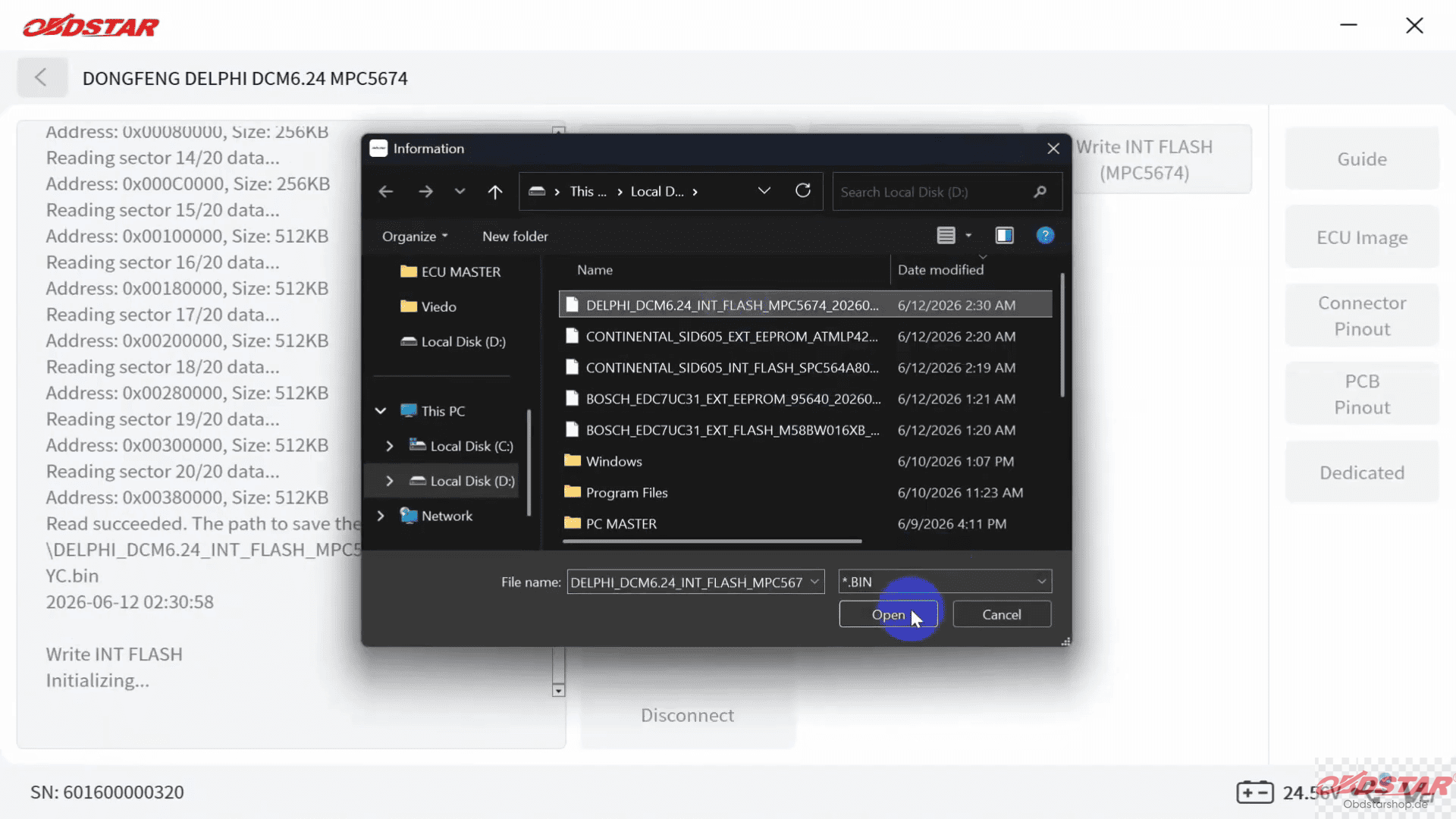Click the Open button

(888, 614)
